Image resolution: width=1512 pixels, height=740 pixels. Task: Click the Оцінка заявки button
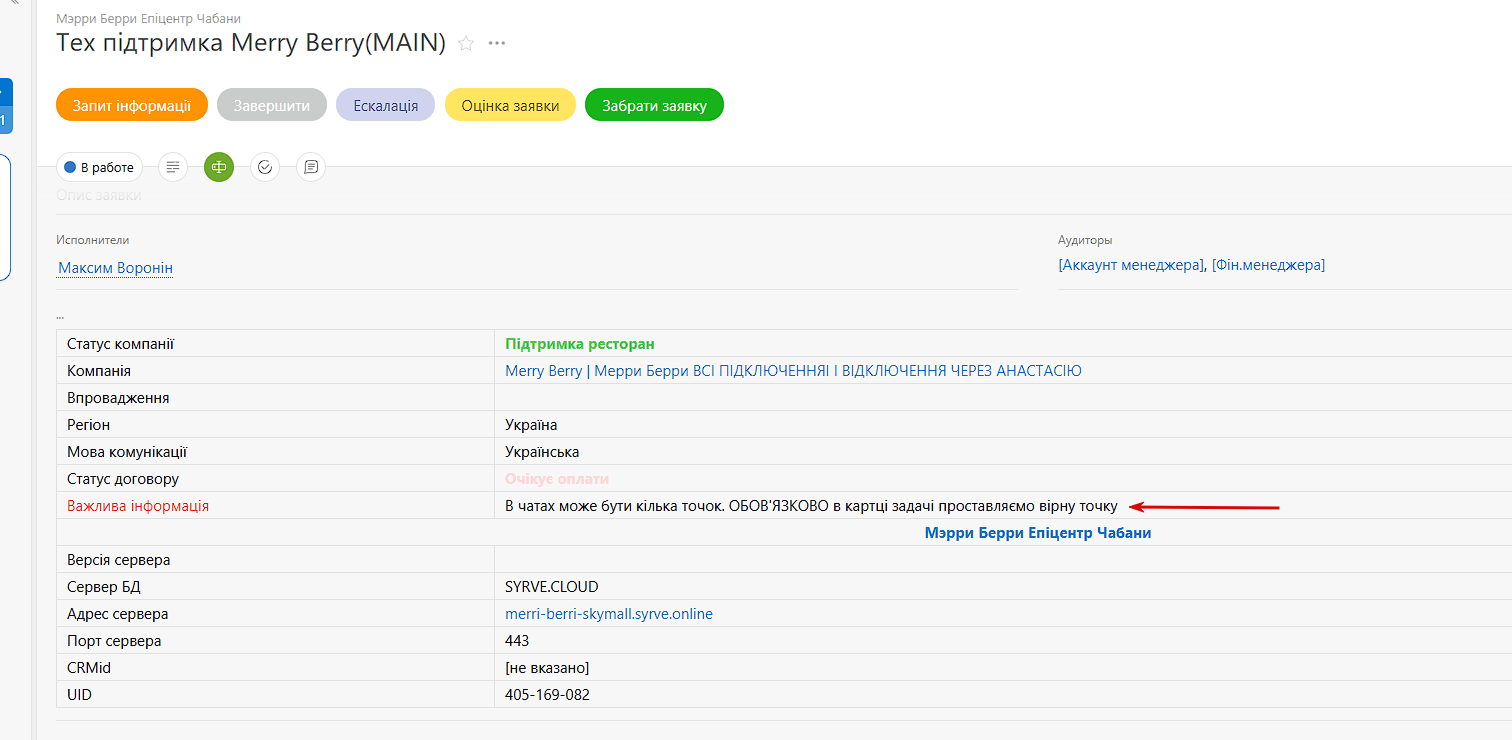coord(510,105)
